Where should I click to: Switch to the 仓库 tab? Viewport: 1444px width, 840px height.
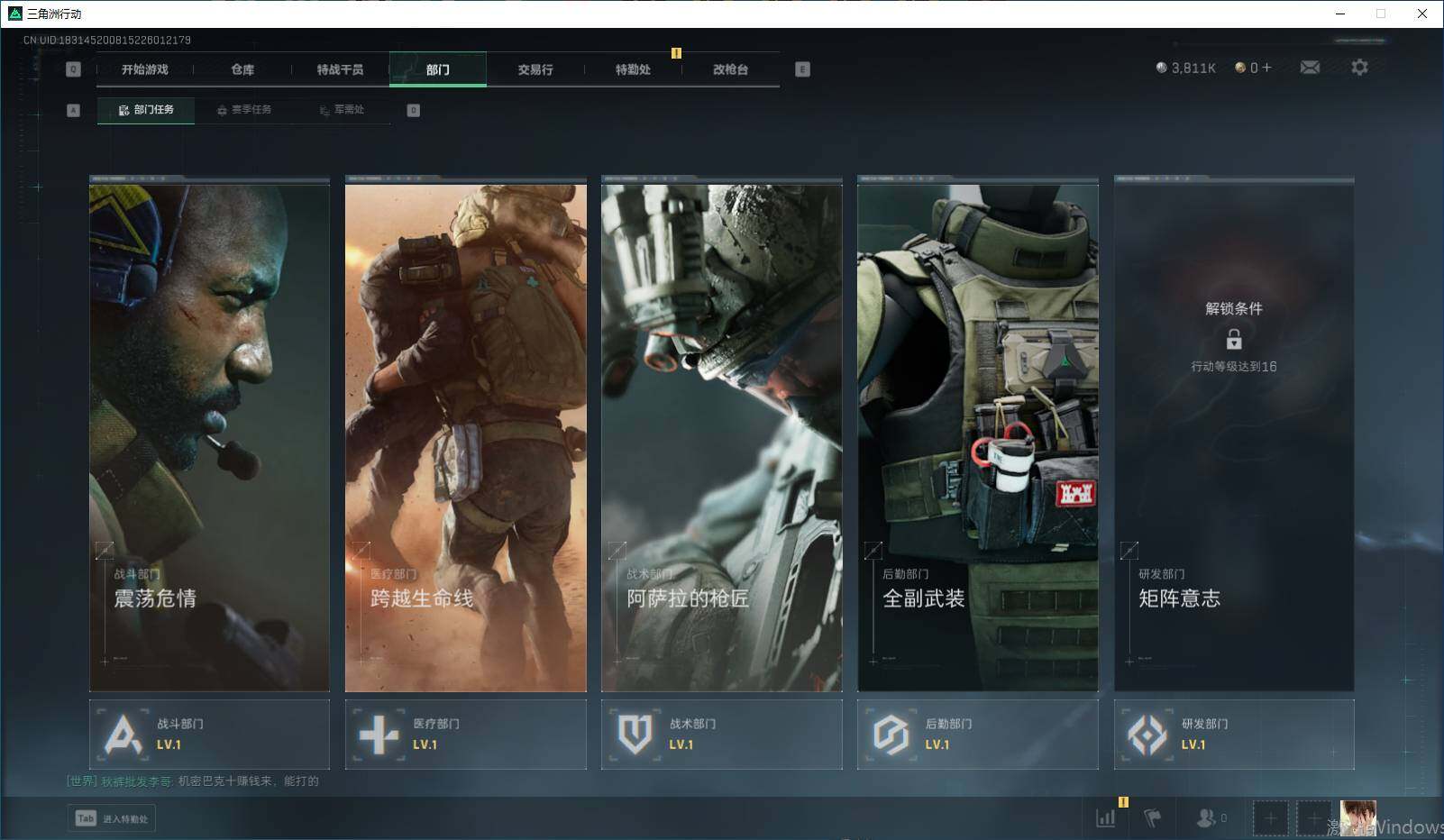pos(242,69)
